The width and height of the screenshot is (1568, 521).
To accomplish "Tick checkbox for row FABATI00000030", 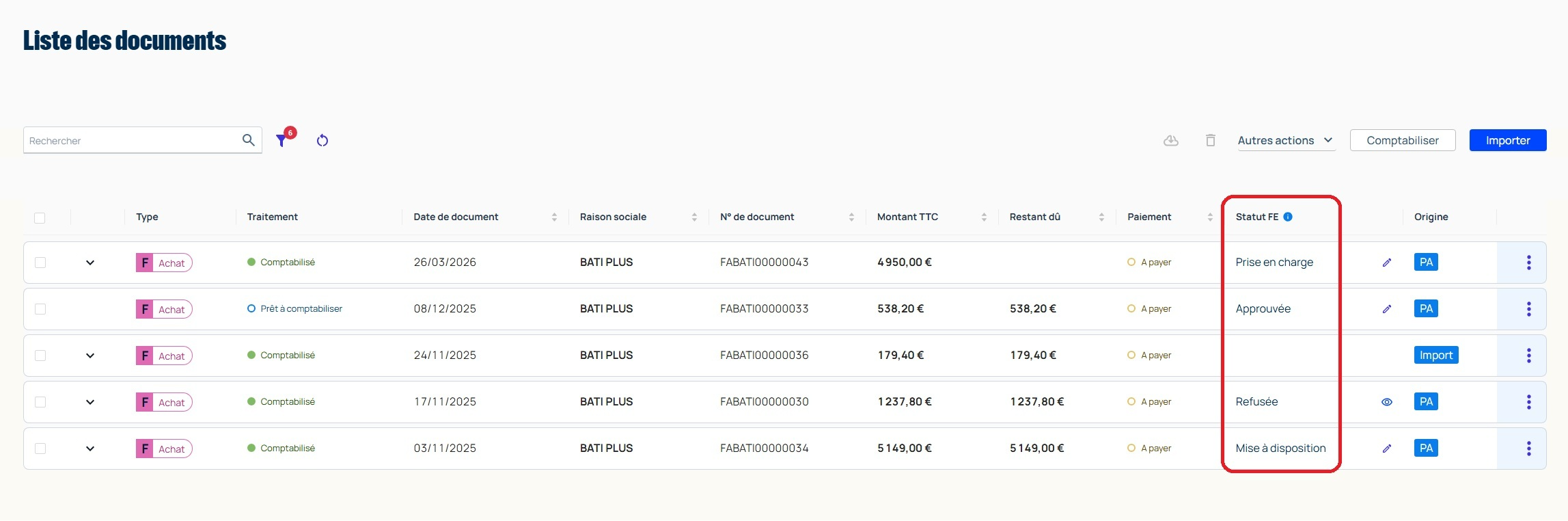I will (40, 402).
